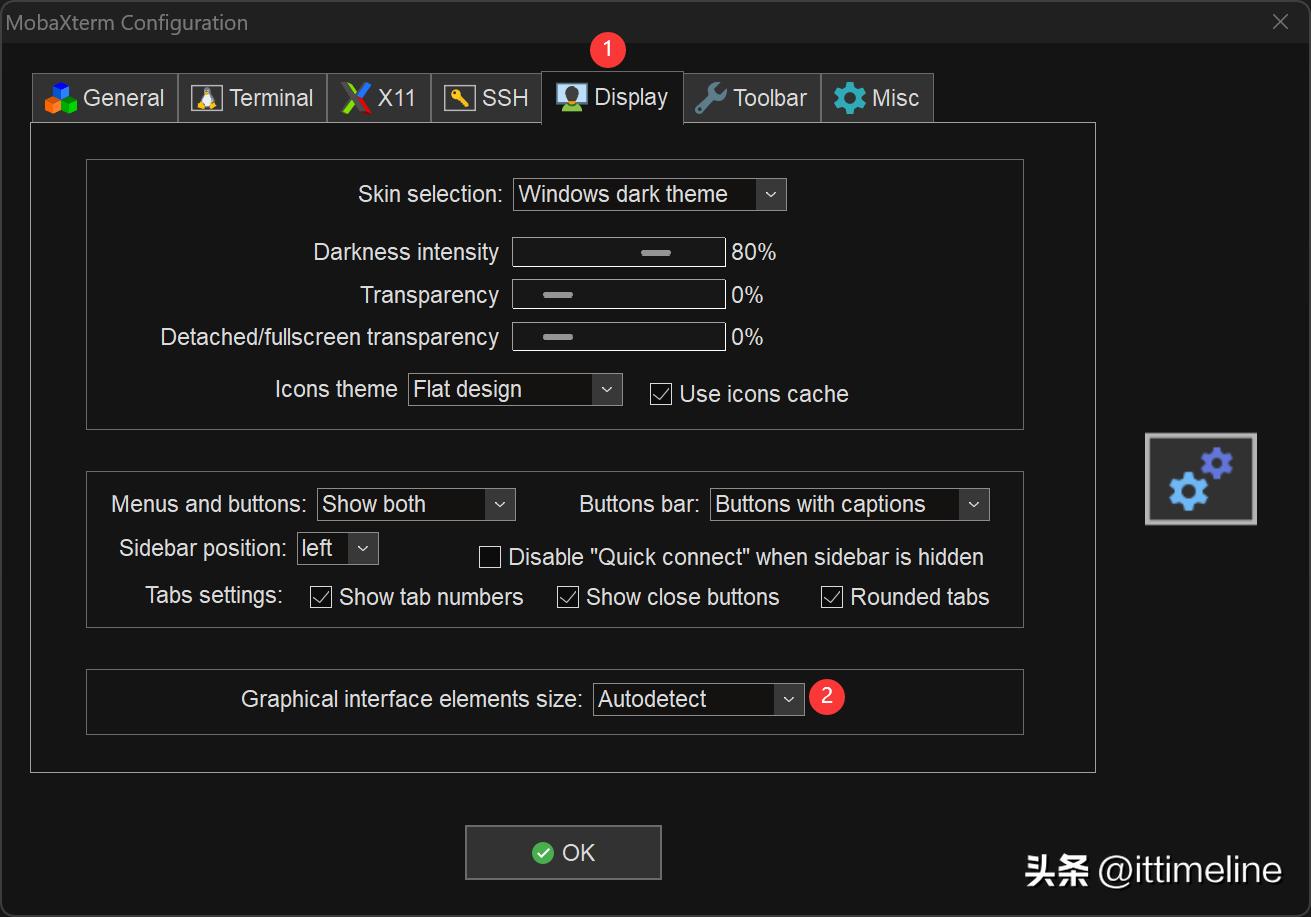Click the Transparency slider handle

(x=557, y=295)
